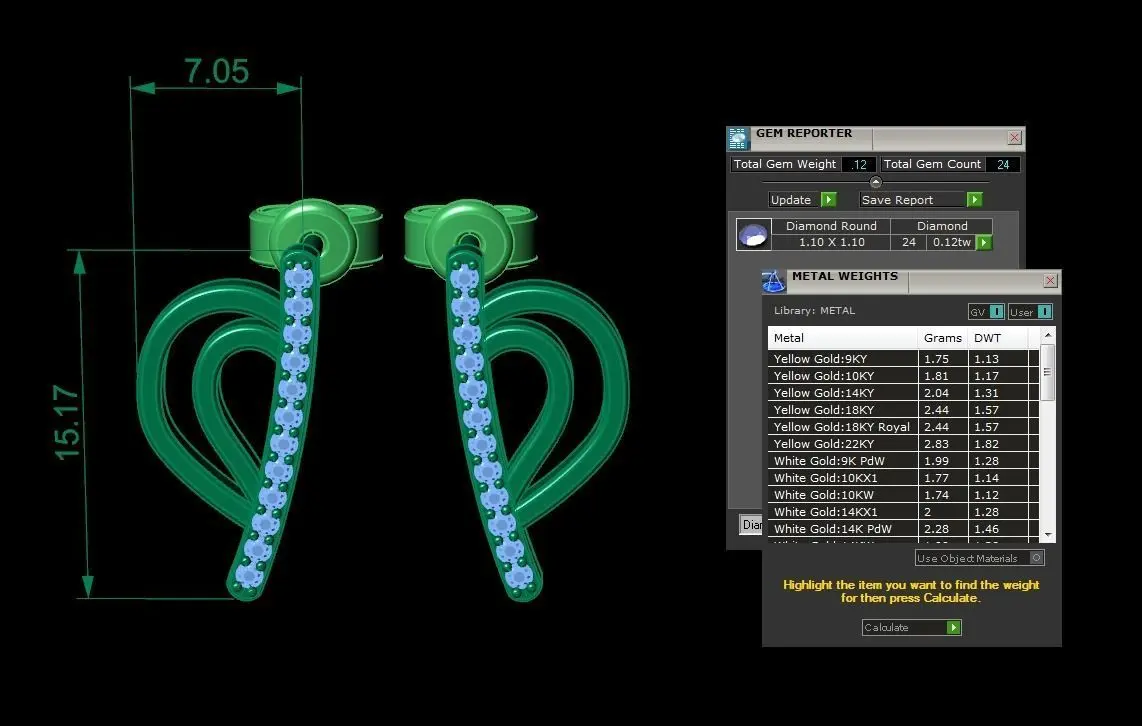This screenshot has width=1142, height=726.
Task: Click the 1.75 grams cell for 9KY
Action: 943,359
